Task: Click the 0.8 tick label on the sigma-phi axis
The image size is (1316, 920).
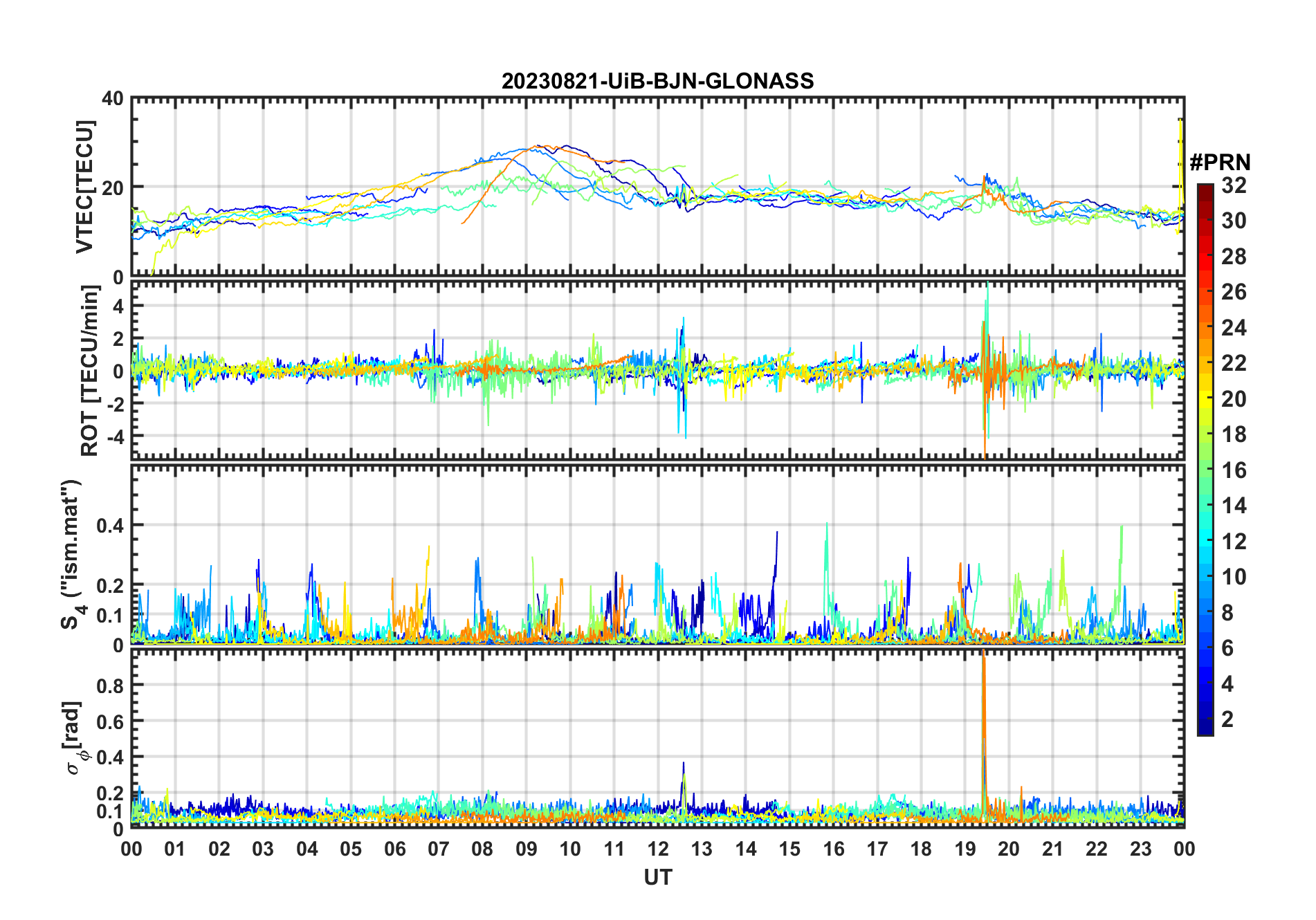Action: pyautogui.click(x=109, y=686)
